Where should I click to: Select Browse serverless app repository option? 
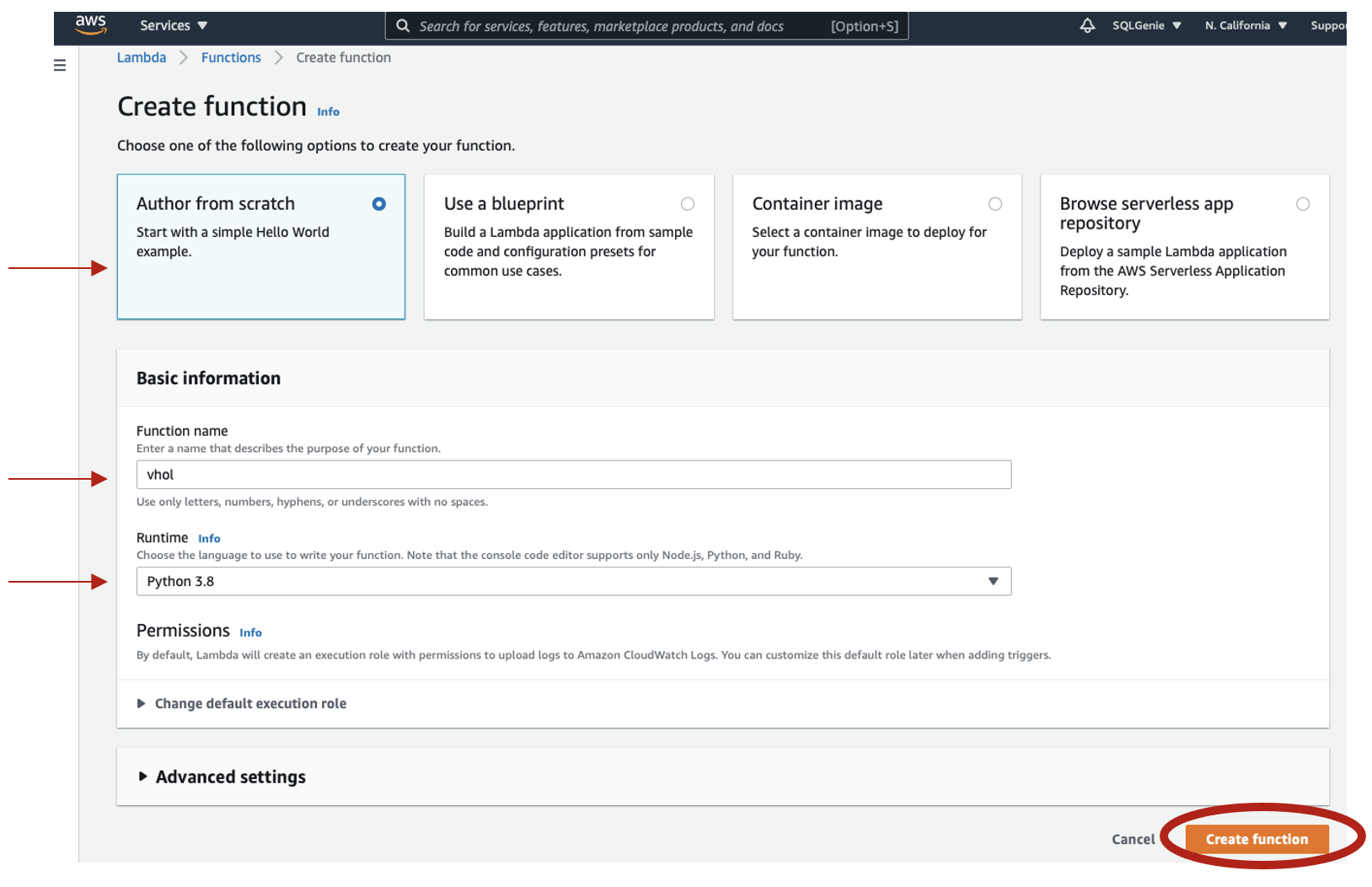1303,204
